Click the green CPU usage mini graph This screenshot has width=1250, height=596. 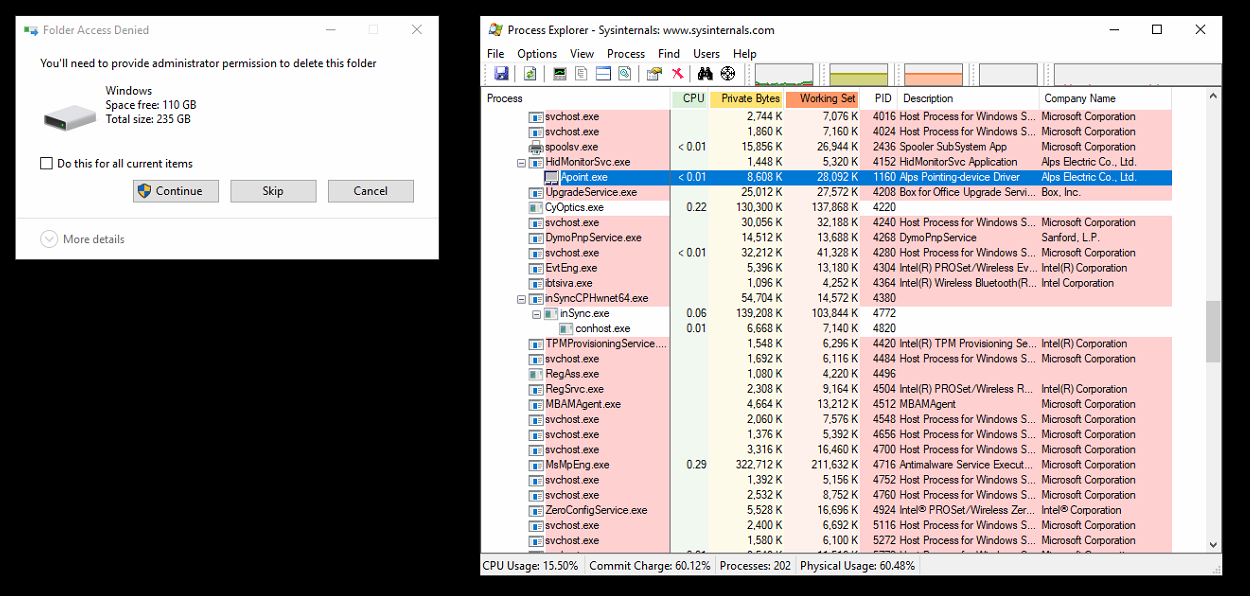pyautogui.click(x=785, y=75)
